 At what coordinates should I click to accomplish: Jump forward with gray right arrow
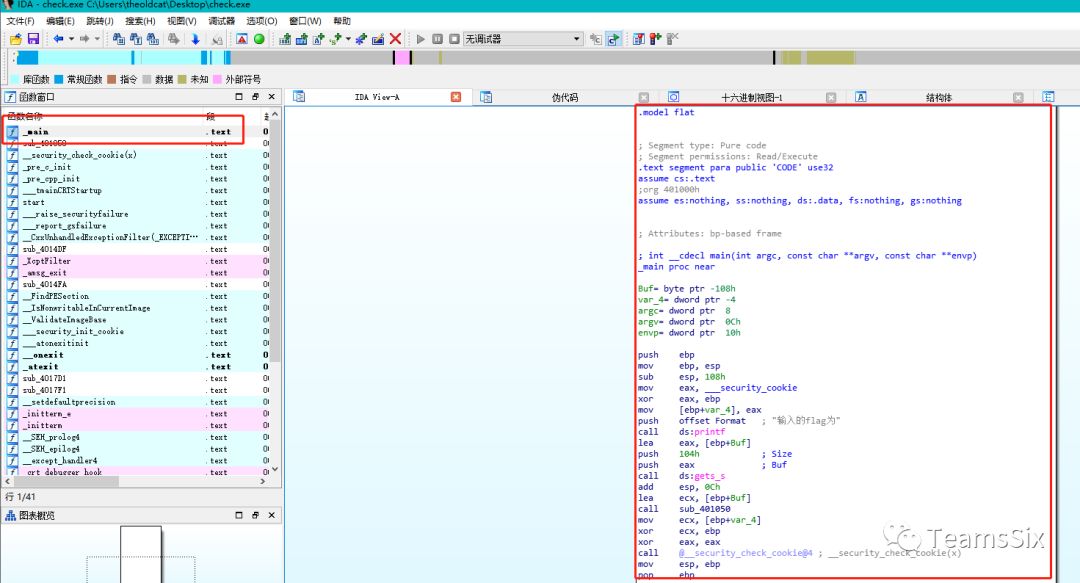tap(85, 39)
